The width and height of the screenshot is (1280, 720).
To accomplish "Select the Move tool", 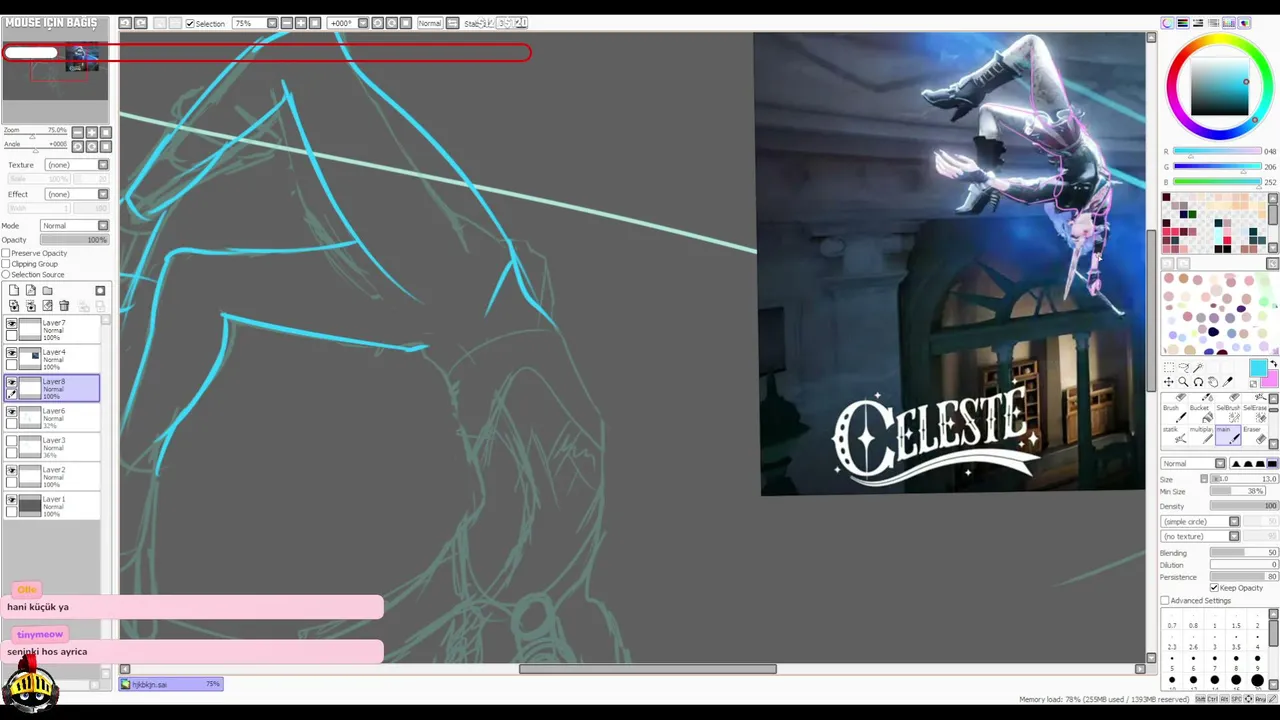I will pos(1168,382).
